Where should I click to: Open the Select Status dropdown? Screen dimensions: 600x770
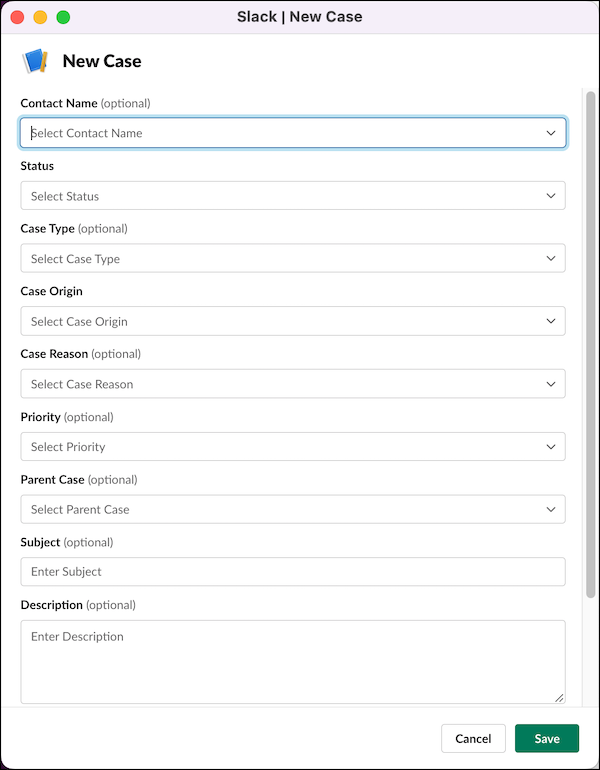click(293, 195)
